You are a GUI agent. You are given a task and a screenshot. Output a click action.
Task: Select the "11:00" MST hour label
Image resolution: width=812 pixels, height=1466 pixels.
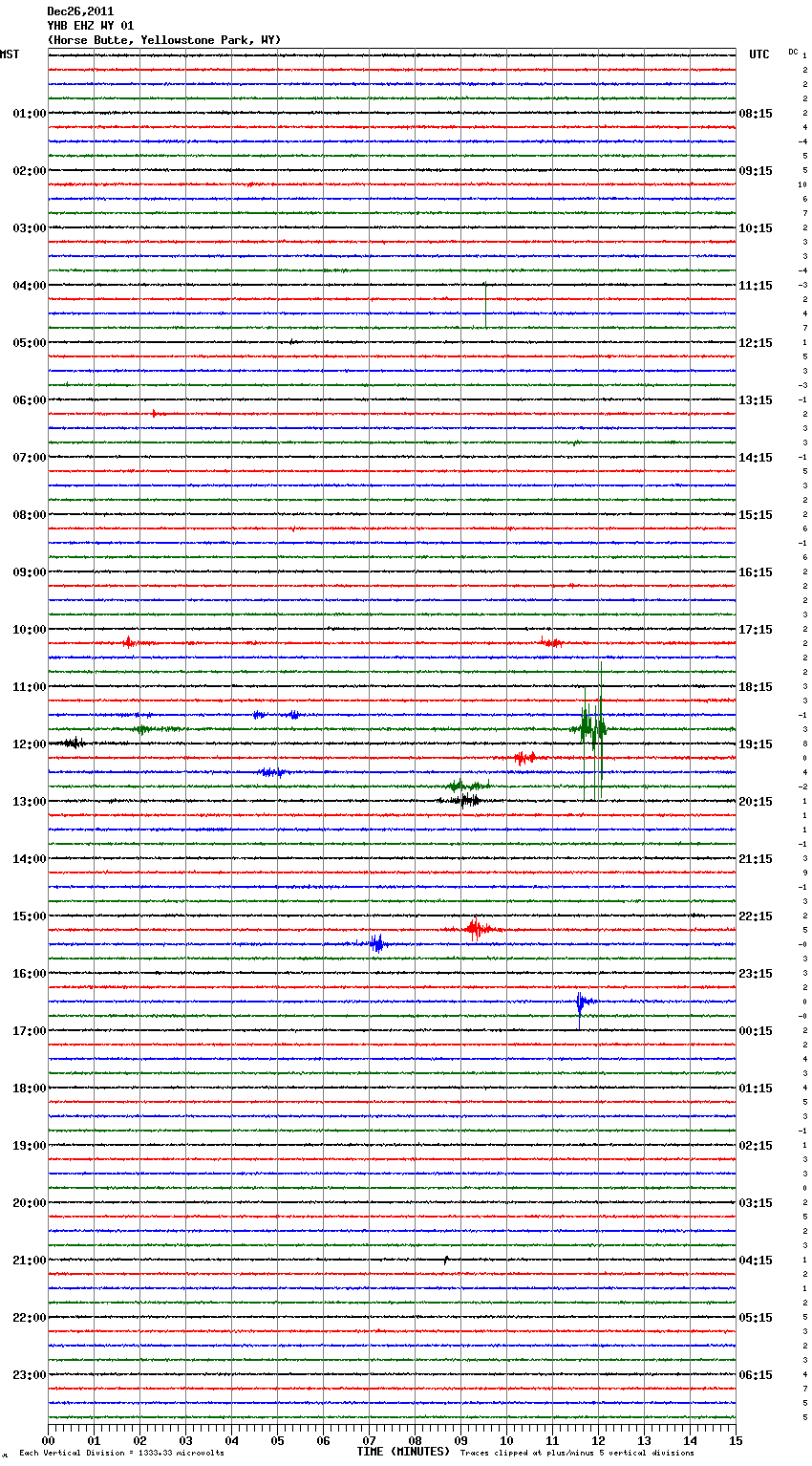pos(30,687)
